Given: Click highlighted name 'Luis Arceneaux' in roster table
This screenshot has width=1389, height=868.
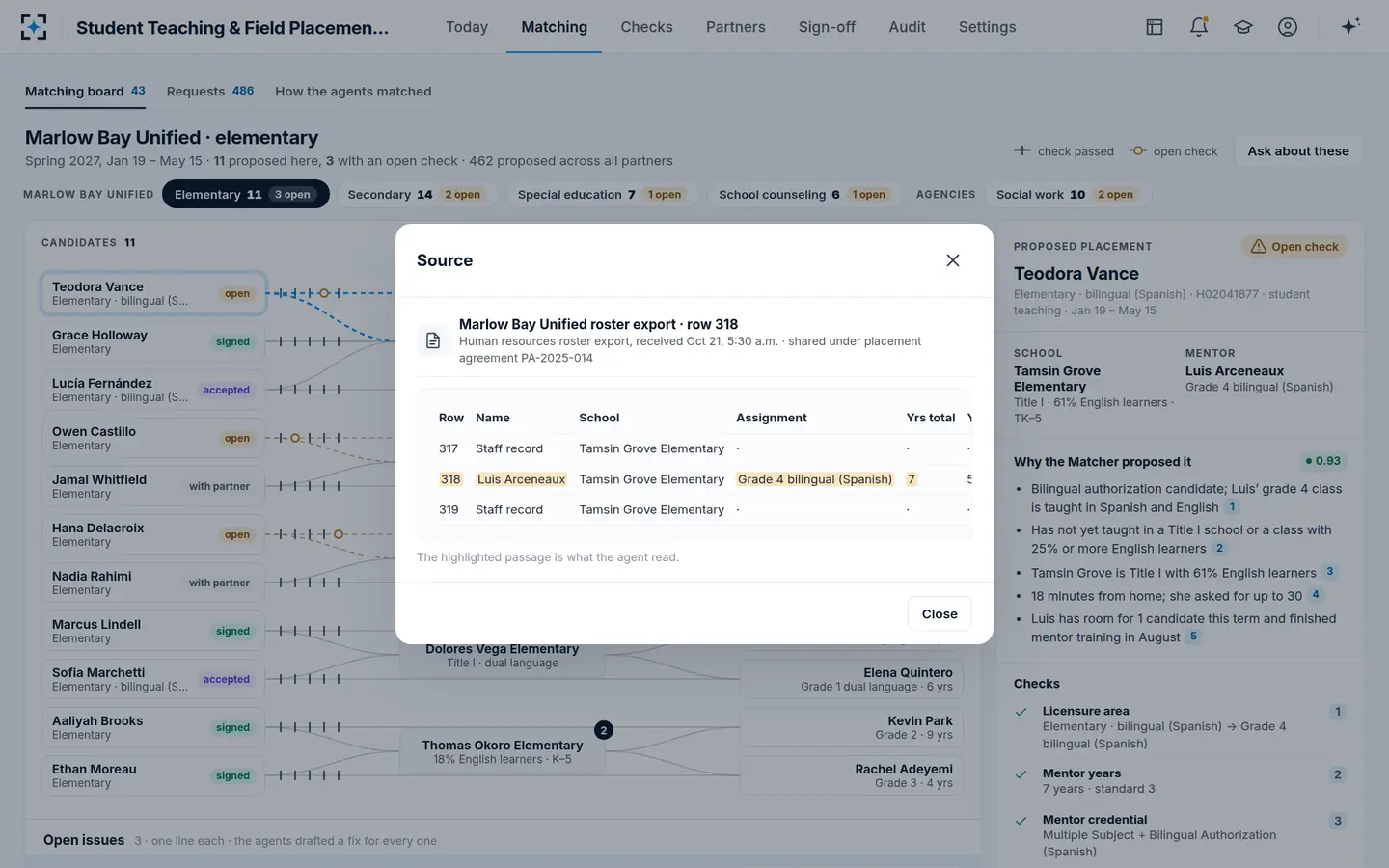Looking at the screenshot, I should point(521,479).
